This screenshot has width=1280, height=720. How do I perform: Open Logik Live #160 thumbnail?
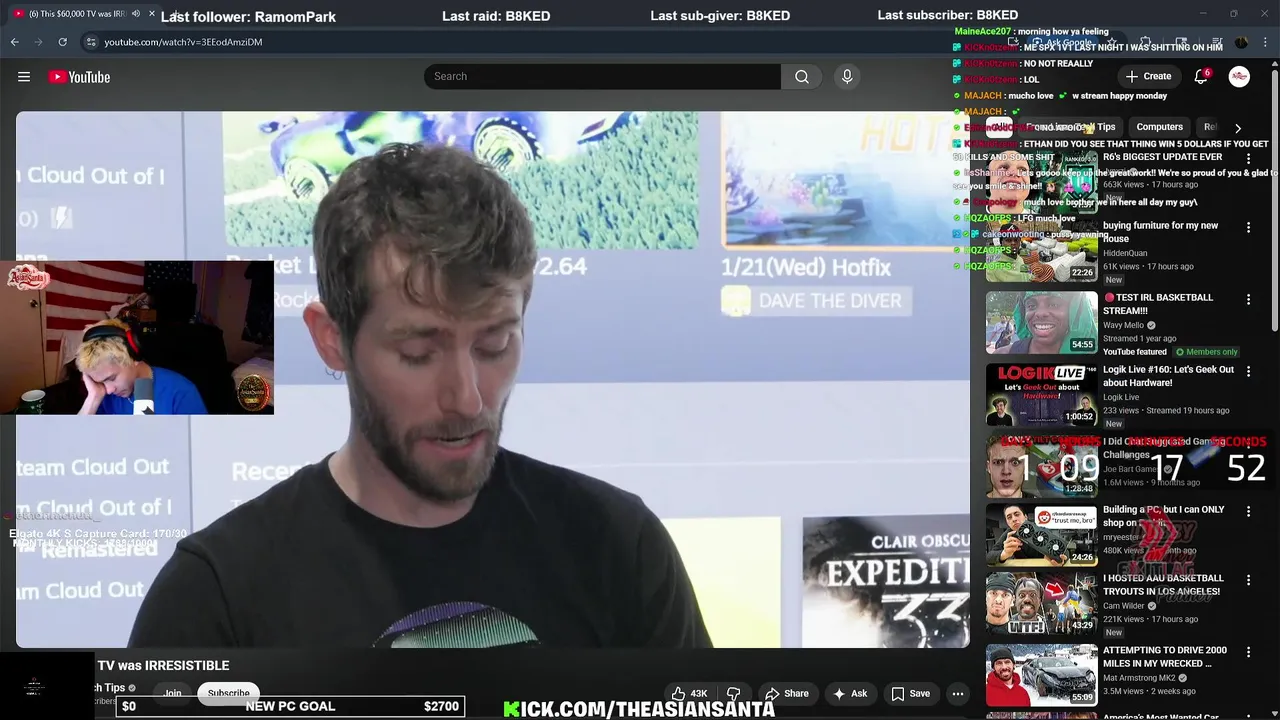click(1042, 394)
